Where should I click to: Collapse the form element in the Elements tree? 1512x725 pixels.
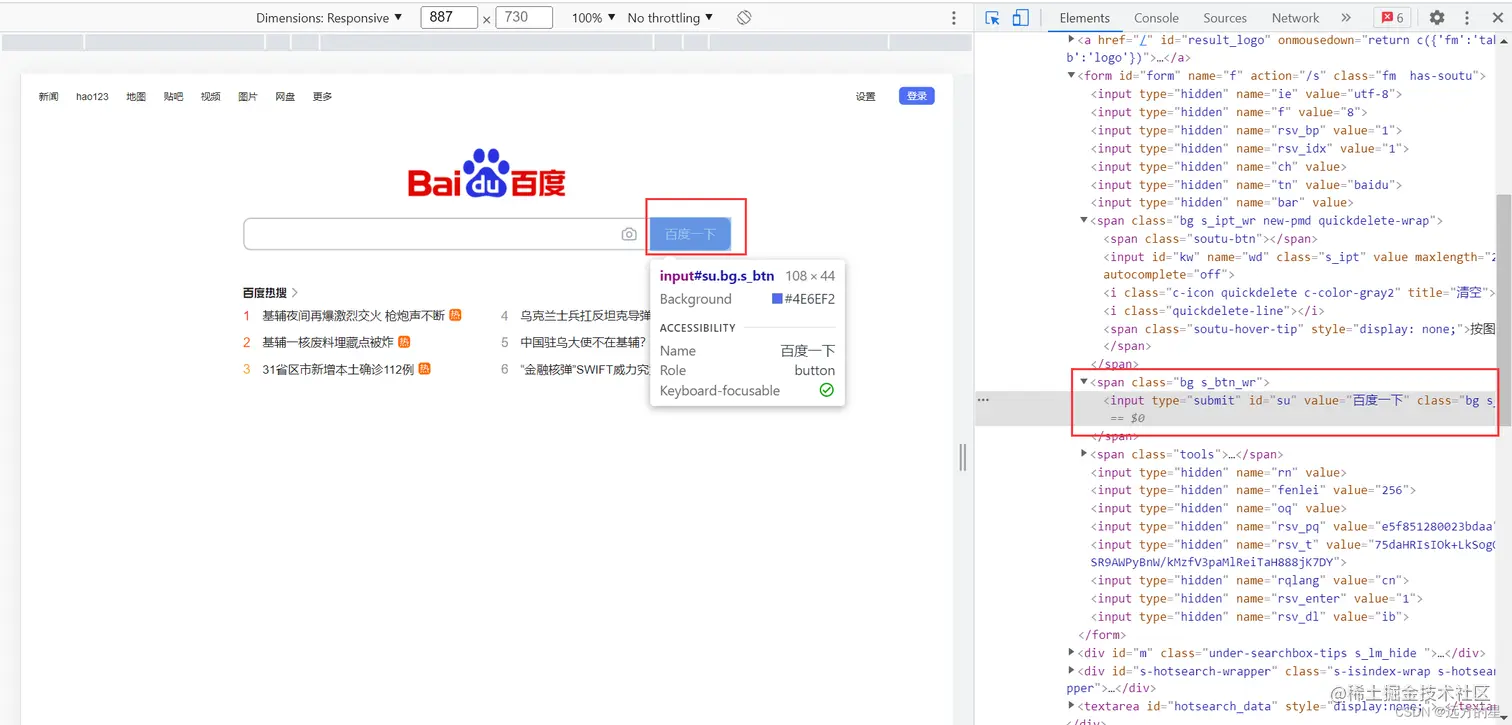click(1071, 75)
